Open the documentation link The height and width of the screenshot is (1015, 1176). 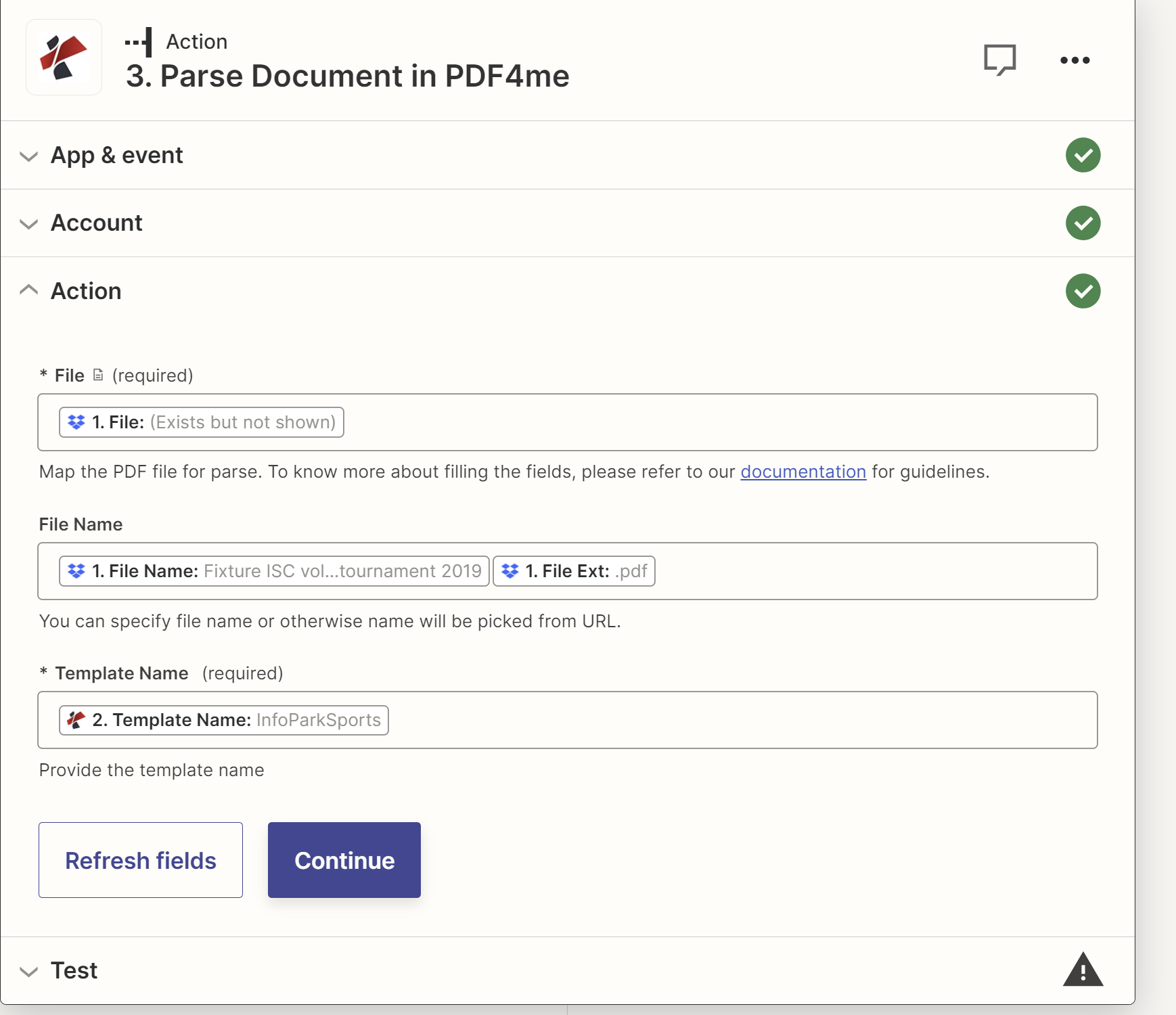point(802,472)
